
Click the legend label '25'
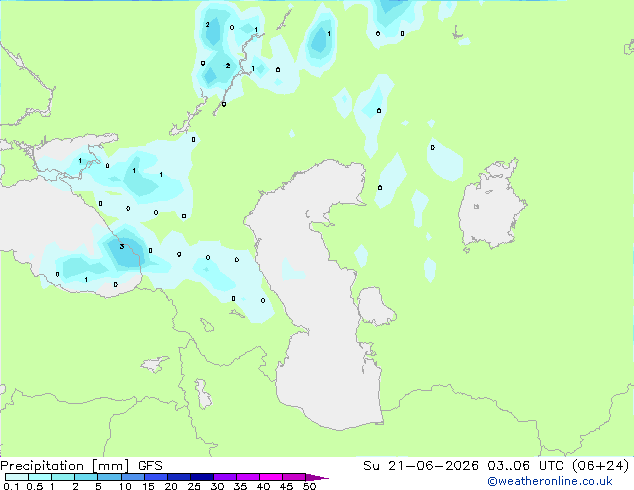coord(194,486)
